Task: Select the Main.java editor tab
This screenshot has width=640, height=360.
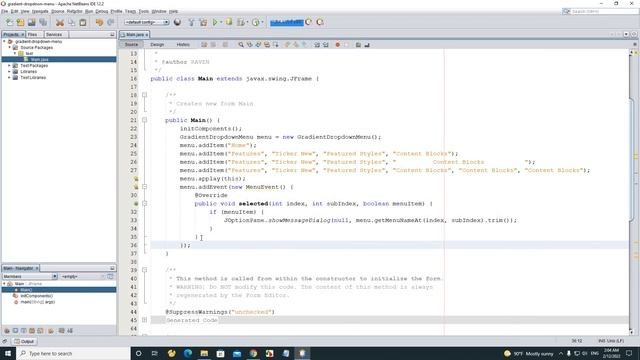Action: coord(134,35)
